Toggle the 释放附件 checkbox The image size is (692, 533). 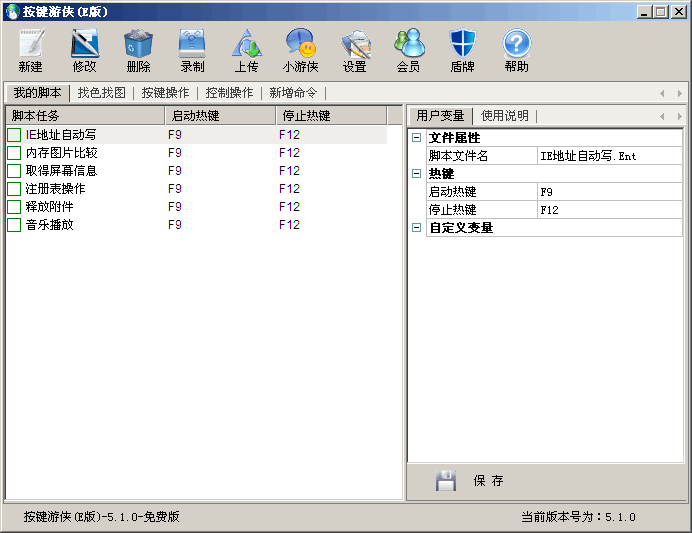coord(14,207)
